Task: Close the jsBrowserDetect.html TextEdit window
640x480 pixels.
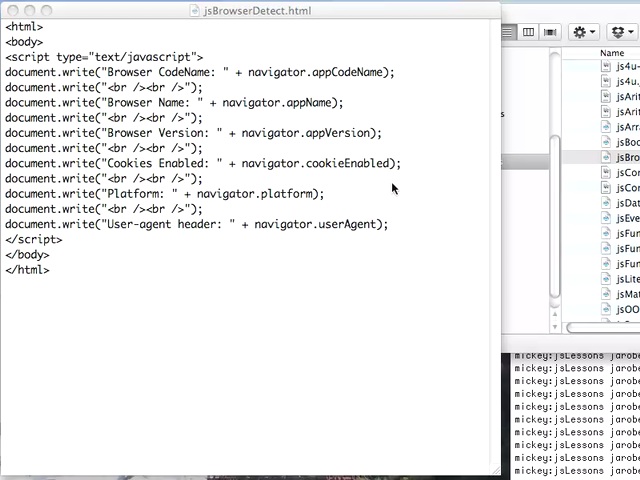Action: (13, 10)
